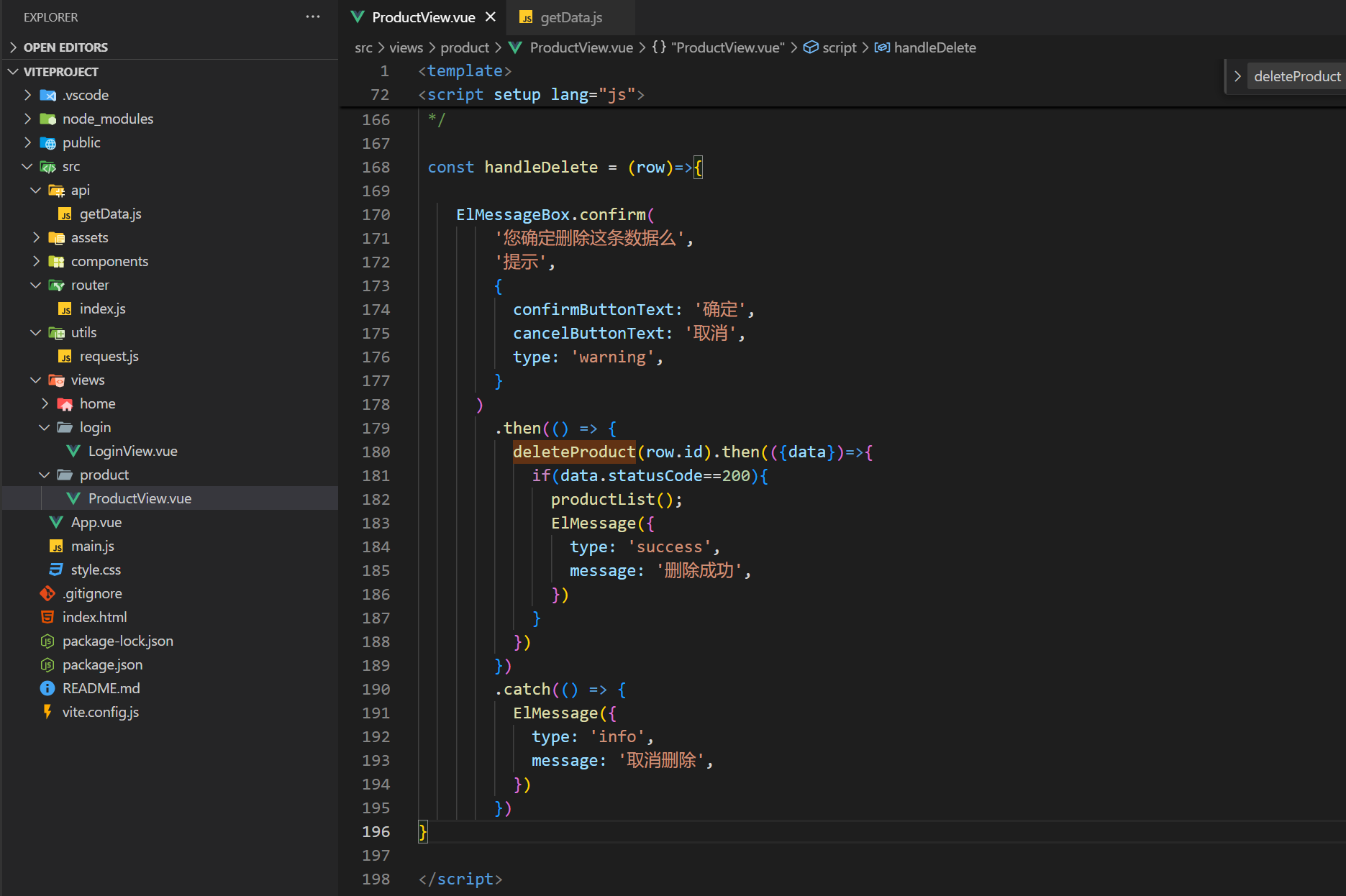Screen dimensions: 1346x896
Task: Click the assets folder icon
Action: pos(57,237)
